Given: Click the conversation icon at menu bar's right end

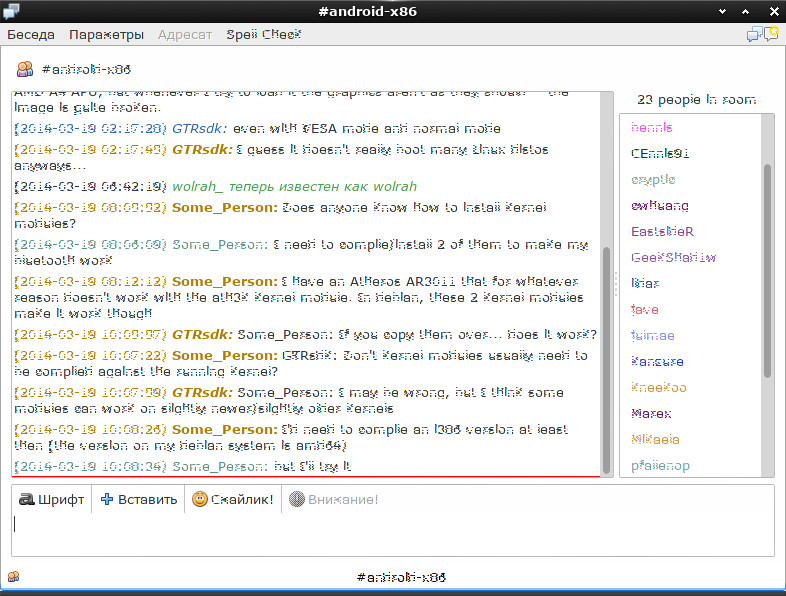Looking at the screenshot, I should tap(763, 34).
